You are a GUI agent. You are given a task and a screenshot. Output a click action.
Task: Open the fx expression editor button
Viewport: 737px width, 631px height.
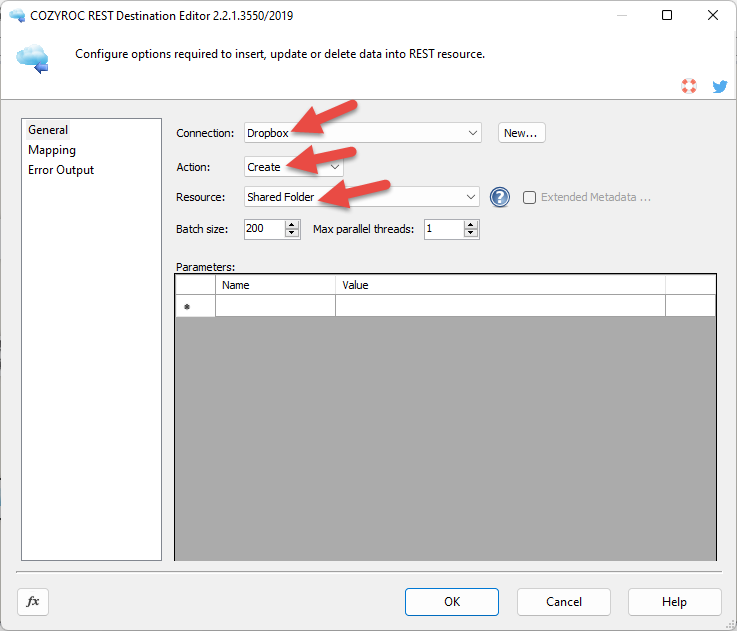point(33,601)
